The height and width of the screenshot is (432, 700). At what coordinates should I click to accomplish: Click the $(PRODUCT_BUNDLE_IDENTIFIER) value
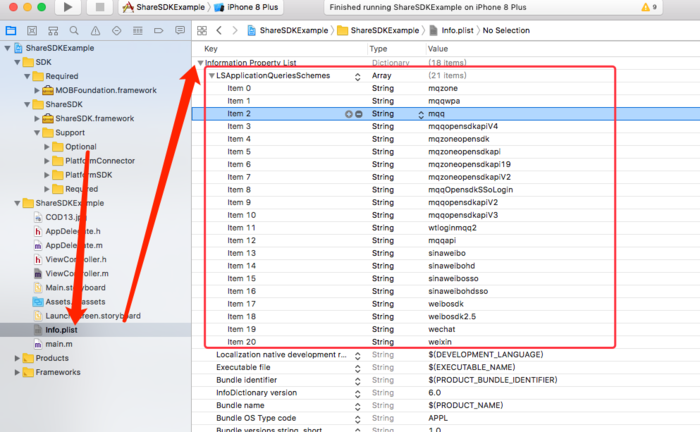tap(493, 380)
